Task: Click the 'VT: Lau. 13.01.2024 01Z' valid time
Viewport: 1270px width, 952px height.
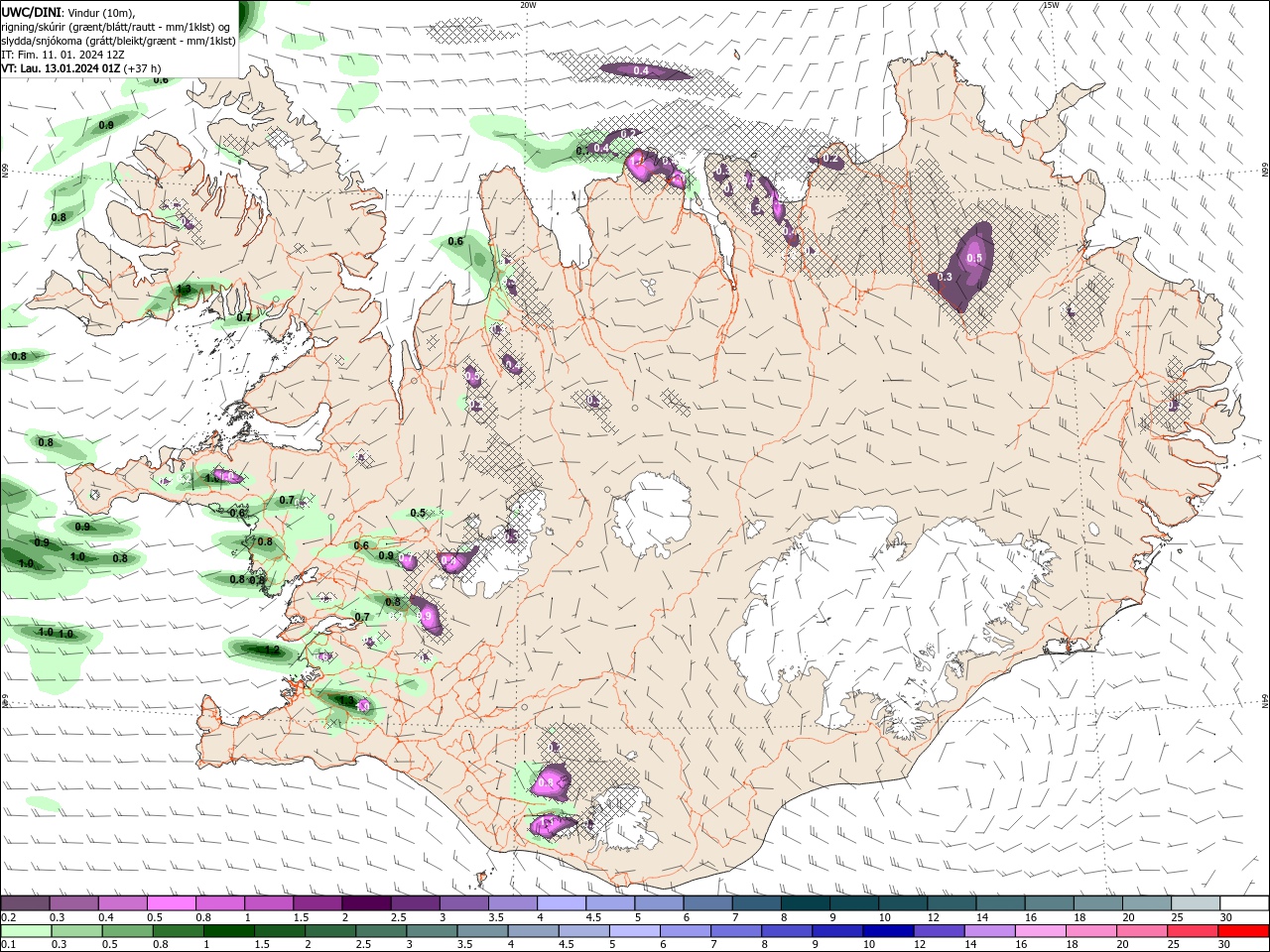Action: click(62, 68)
